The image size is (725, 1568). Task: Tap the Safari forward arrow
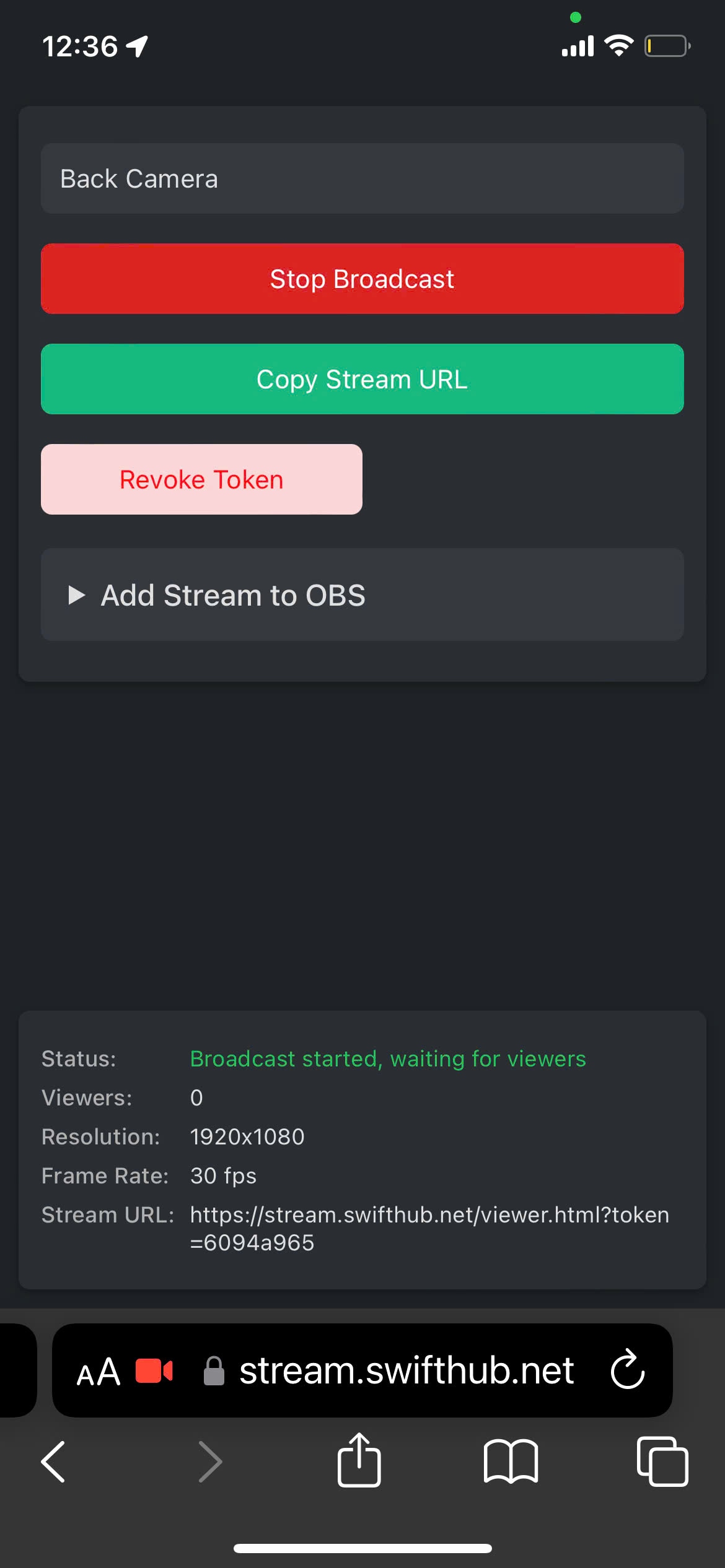(210, 1461)
